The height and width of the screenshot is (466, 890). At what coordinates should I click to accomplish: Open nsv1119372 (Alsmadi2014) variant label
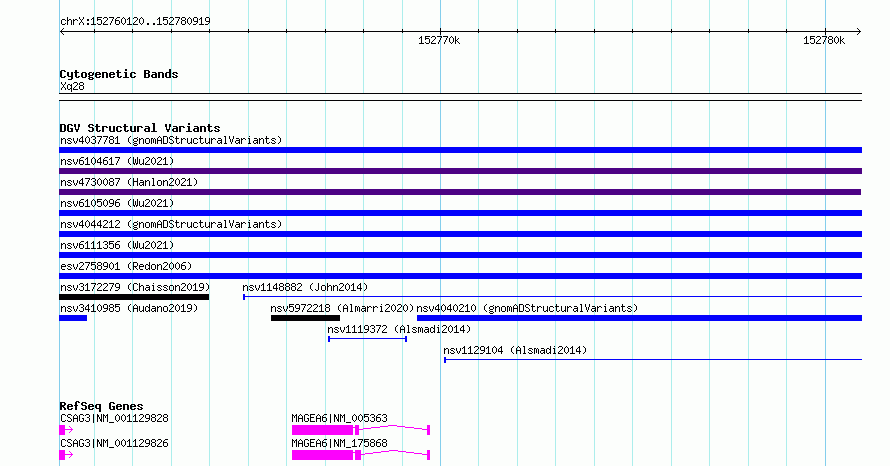pyautogui.click(x=399, y=329)
